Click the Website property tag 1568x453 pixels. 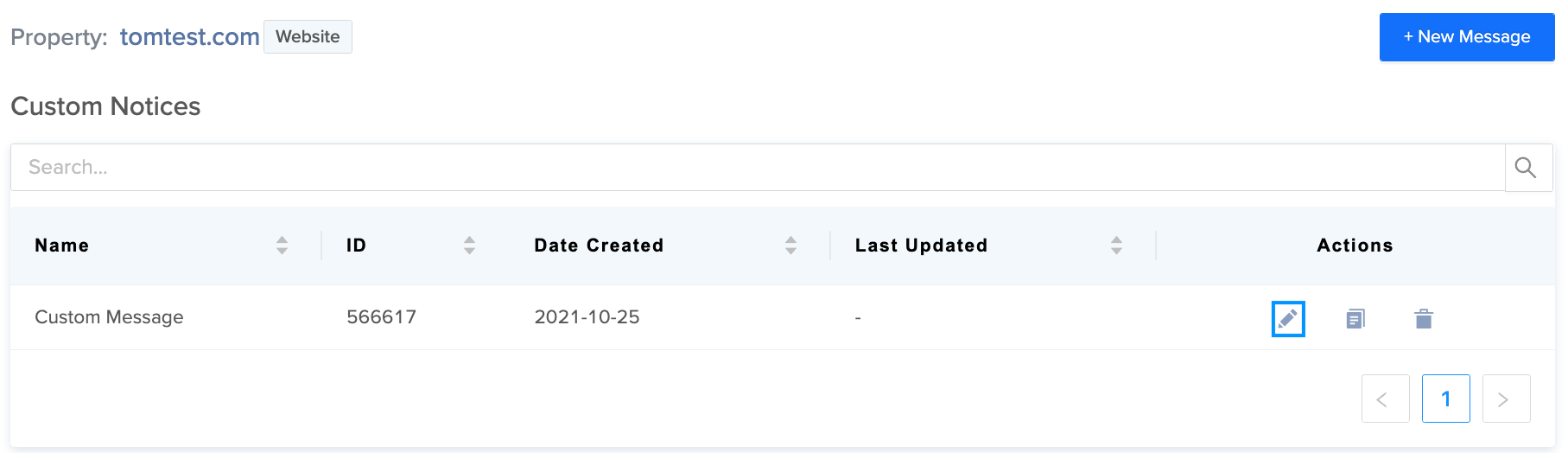coord(308,37)
